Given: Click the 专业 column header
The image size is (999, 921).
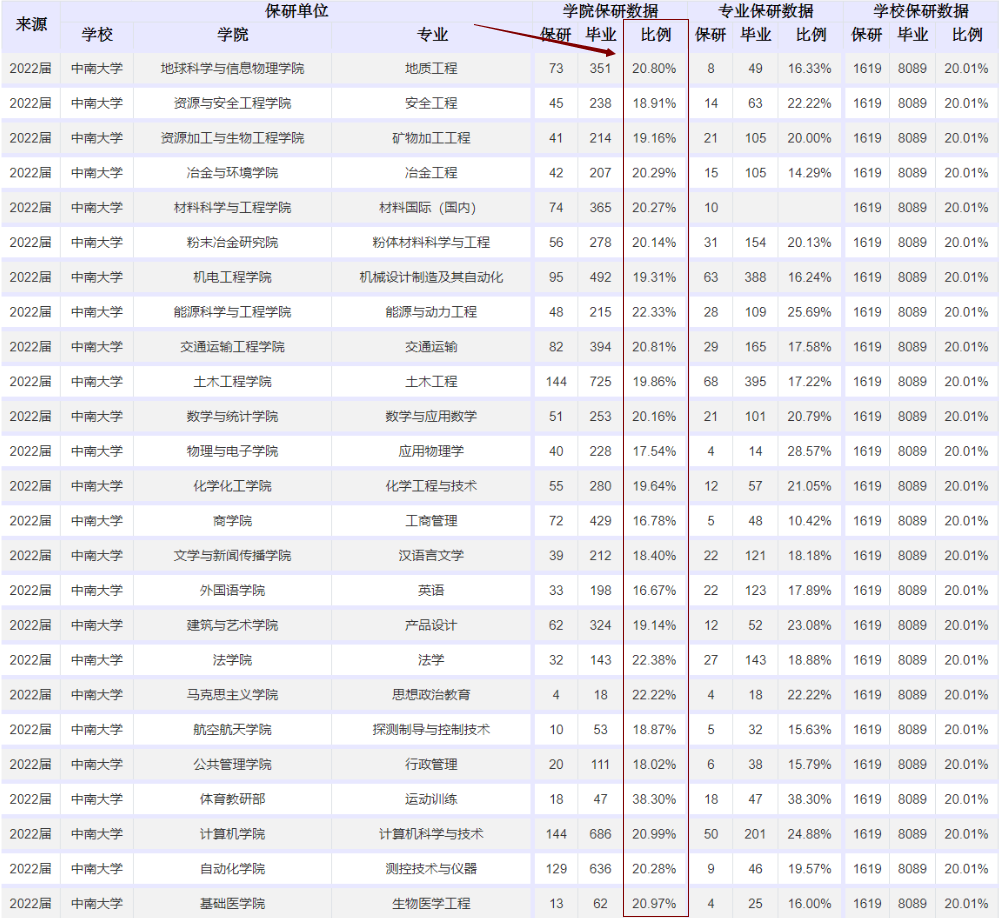Looking at the screenshot, I should pyautogui.click(x=432, y=34).
